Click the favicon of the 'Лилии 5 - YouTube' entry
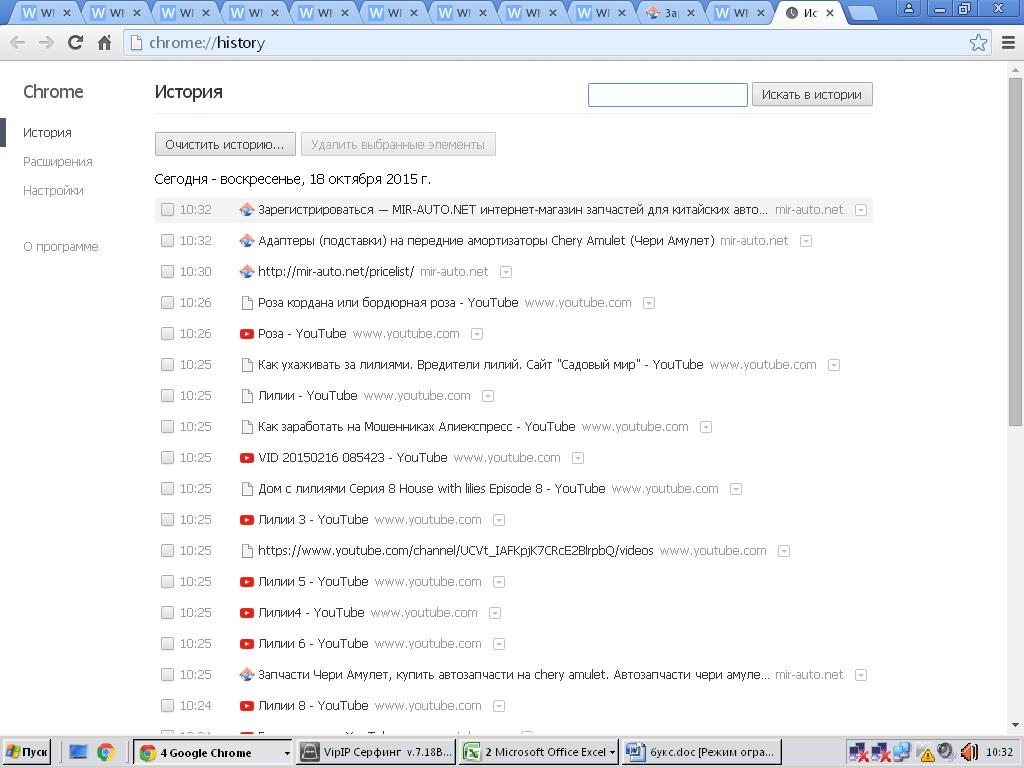1024x768 pixels. pyautogui.click(x=246, y=582)
